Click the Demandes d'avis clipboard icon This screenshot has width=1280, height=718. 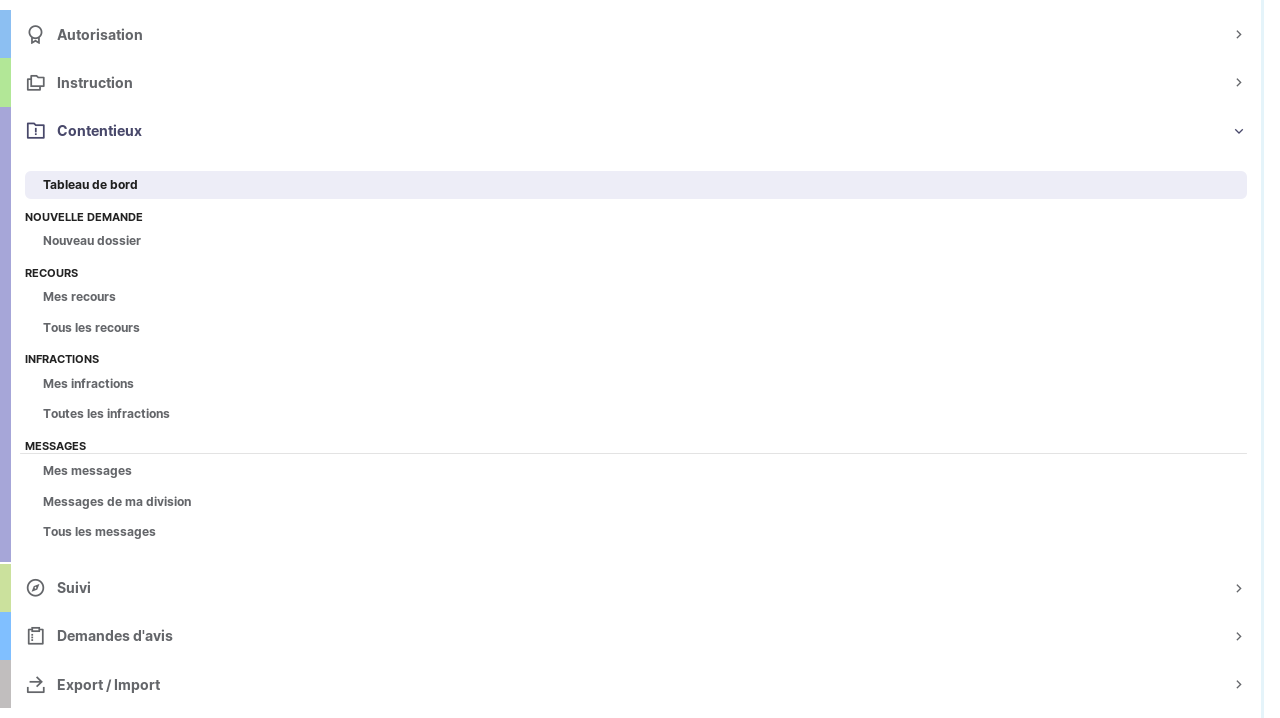36,636
